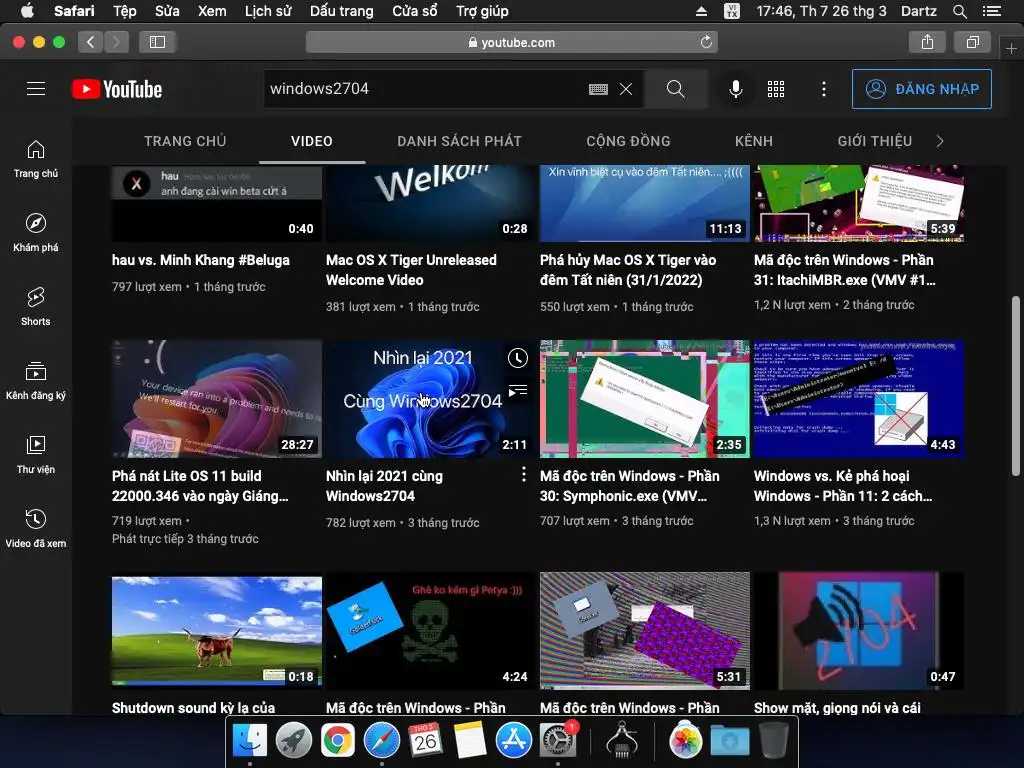Open Spotlight search in menu bar
This screenshot has width=1024, height=768.
coord(959,11)
